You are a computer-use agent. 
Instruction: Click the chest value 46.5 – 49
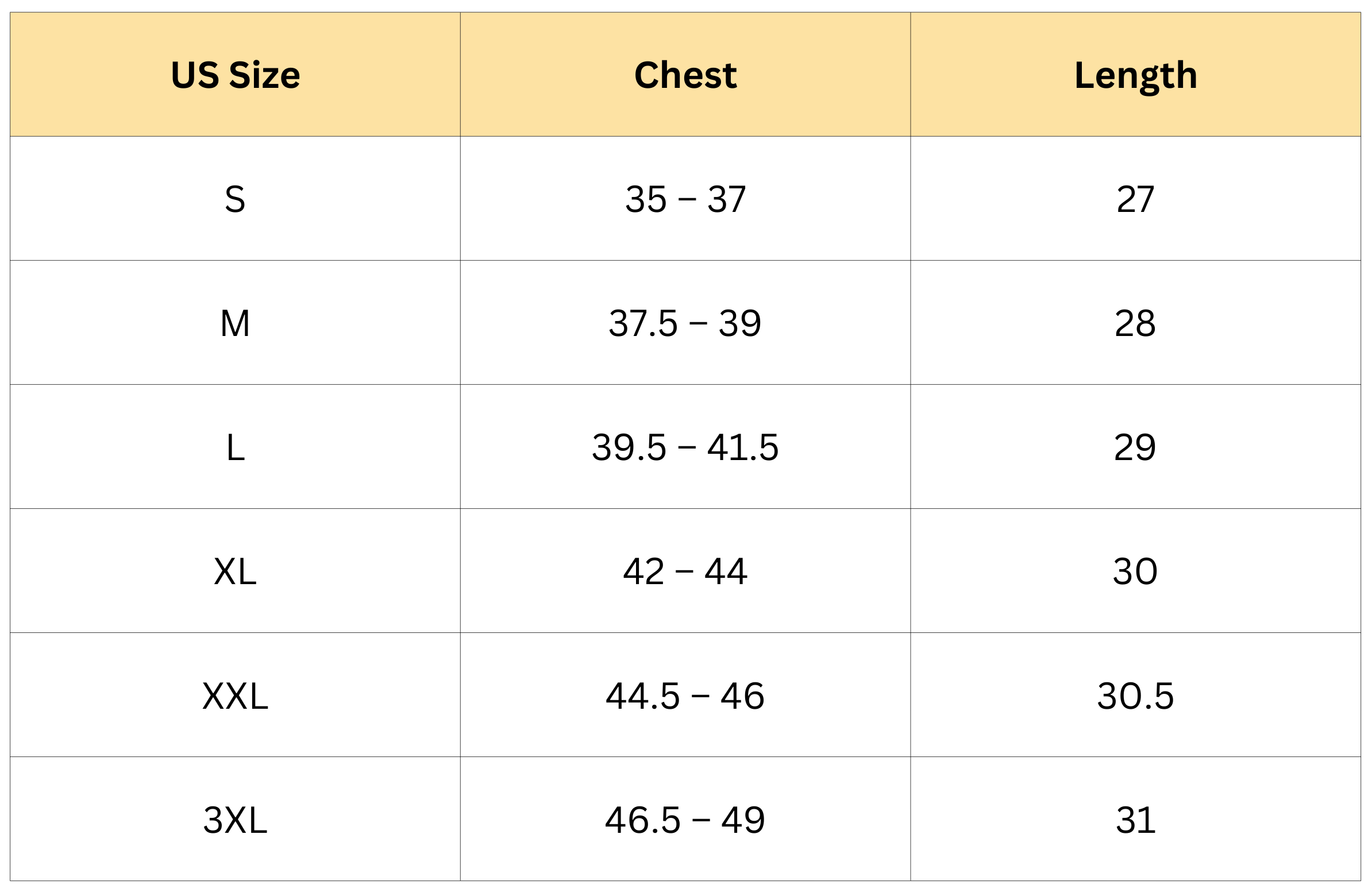coord(685,820)
